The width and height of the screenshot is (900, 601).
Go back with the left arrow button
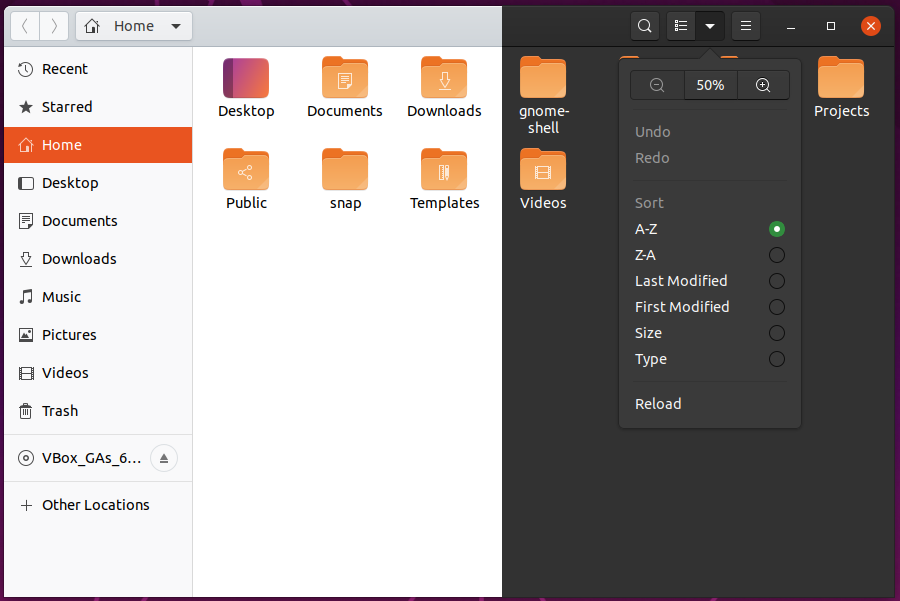pos(25,26)
